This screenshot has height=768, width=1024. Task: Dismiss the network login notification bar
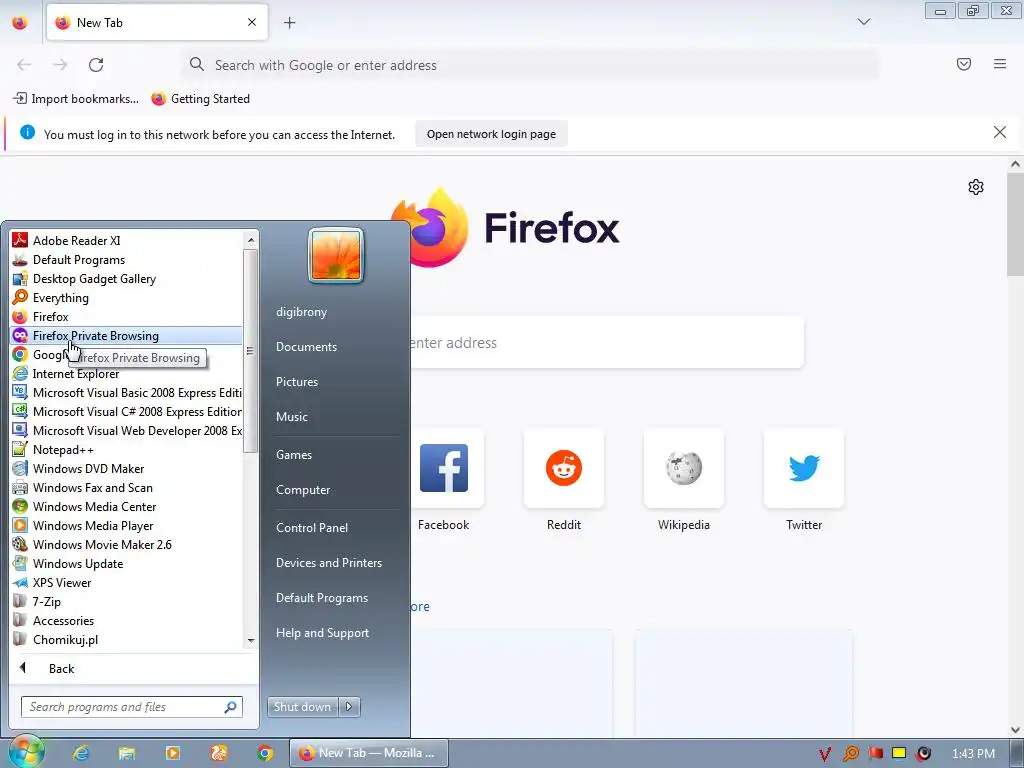coord(999,133)
